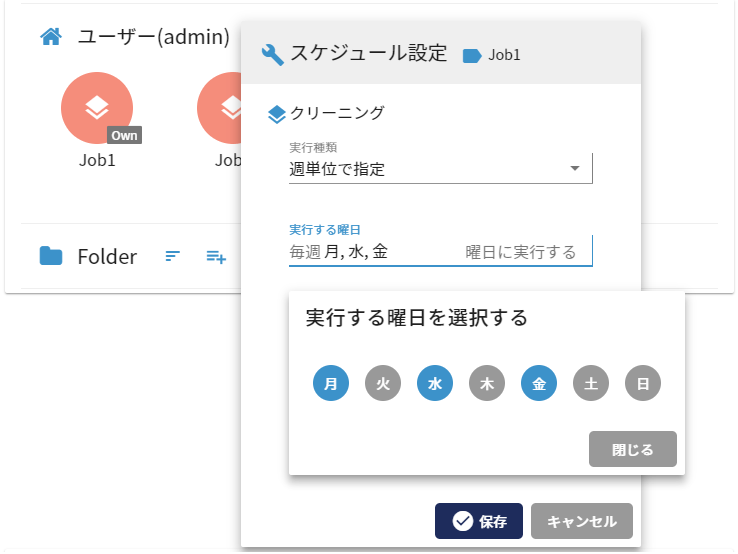Select Saturday (土) day toggle
738x554 pixels.
[x=591, y=383]
